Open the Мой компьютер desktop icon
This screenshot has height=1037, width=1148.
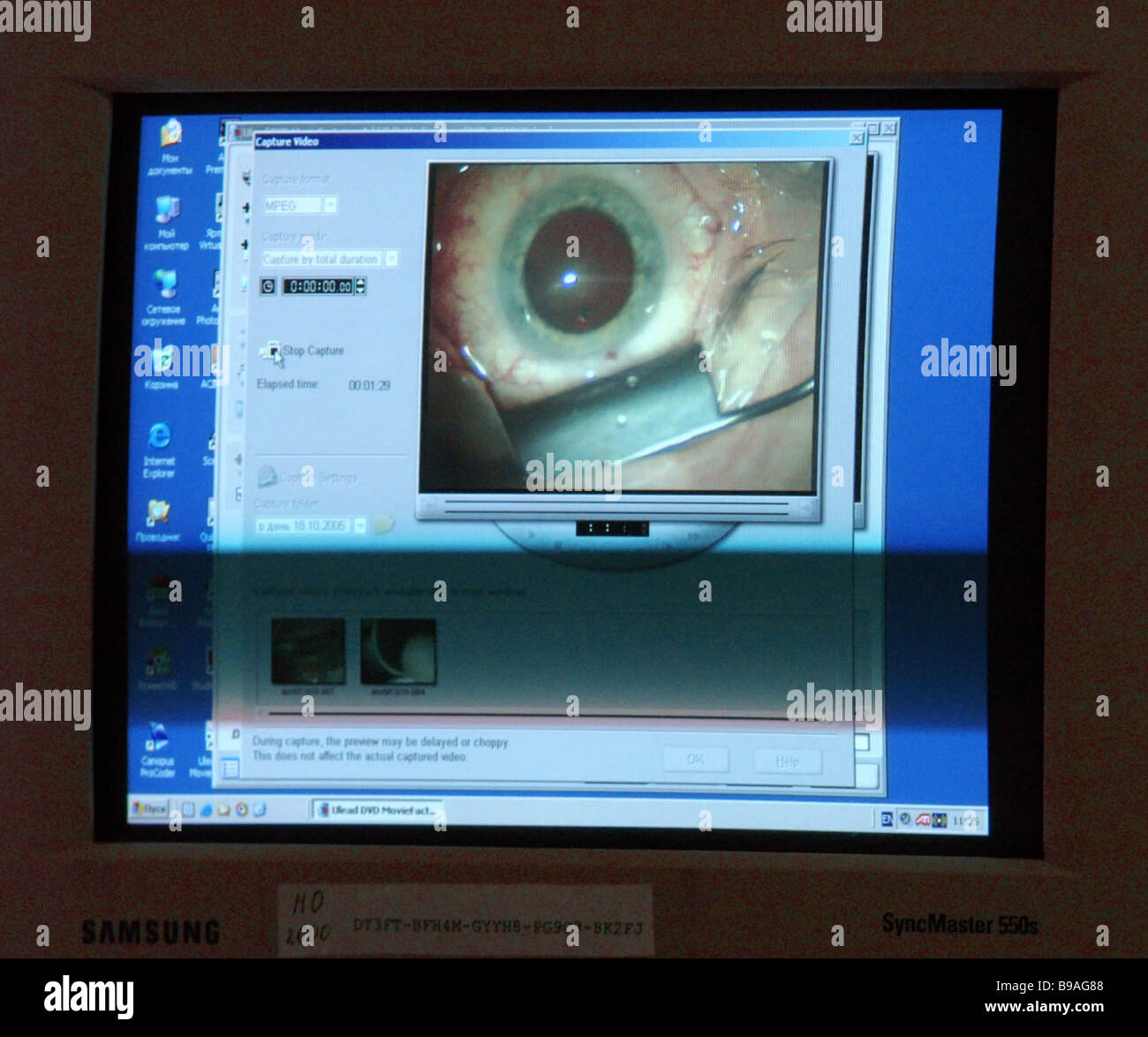click(167, 223)
